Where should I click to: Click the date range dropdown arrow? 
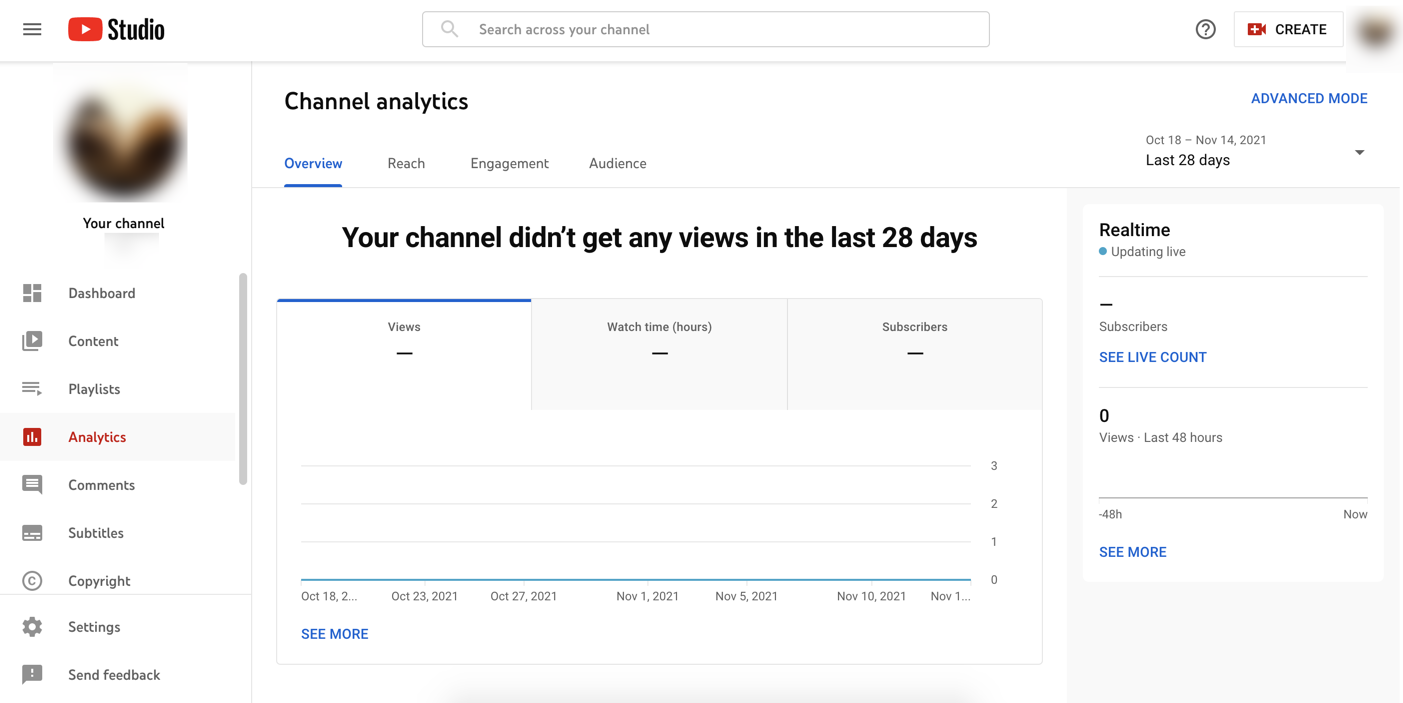click(x=1359, y=153)
